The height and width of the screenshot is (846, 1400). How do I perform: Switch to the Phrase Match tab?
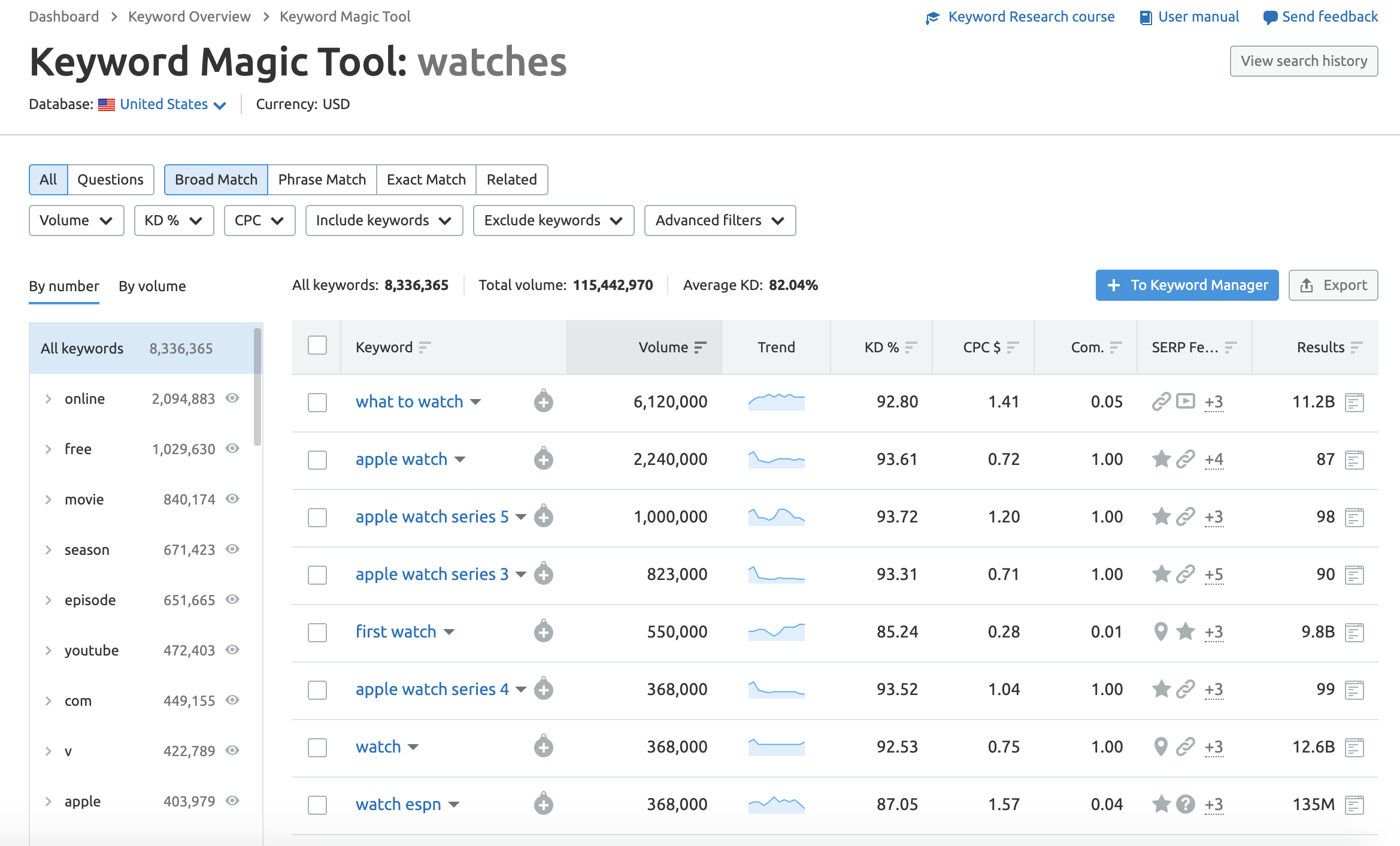click(322, 180)
